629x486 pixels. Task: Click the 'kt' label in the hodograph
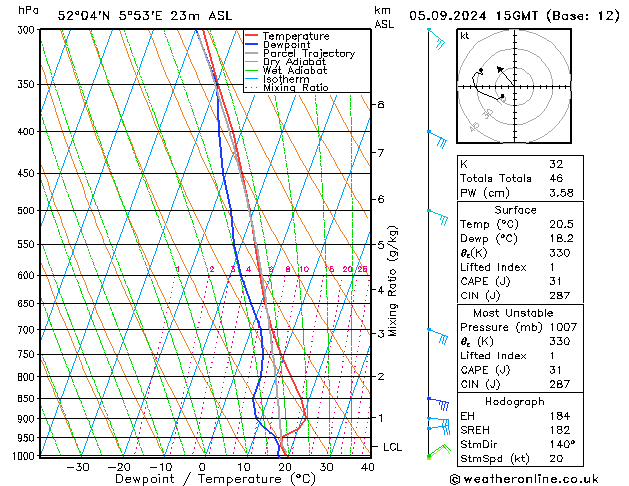pos(465,36)
